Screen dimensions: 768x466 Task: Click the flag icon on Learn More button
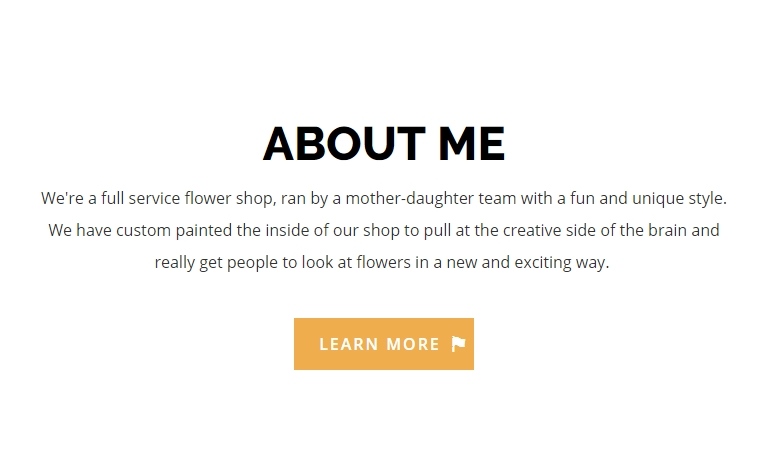point(458,344)
